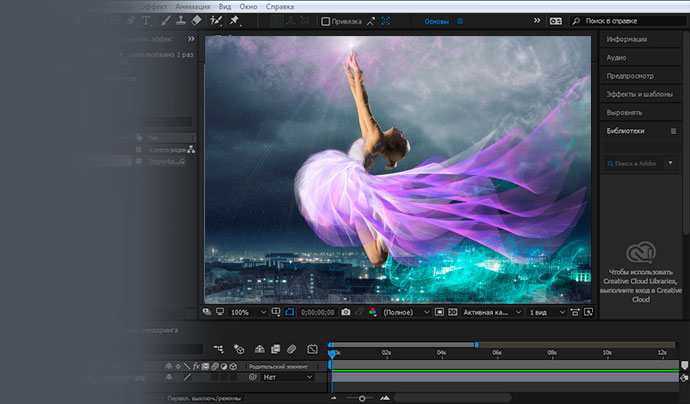Click the Поиск в справке search field
Image resolution: width=690 pixels, height=404 pixels.
click(x=628, y=21)
